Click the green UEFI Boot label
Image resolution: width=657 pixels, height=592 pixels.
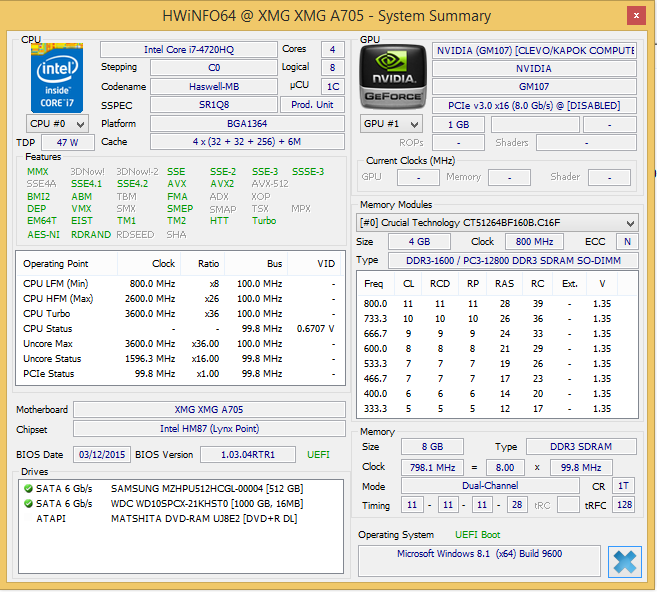(478, 535)
